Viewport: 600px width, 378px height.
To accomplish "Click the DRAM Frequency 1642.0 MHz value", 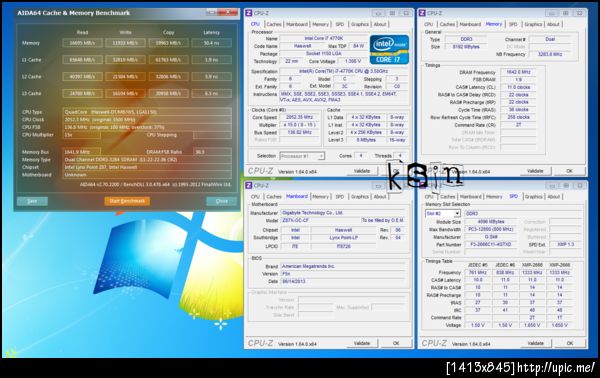I will coord(518,72).
